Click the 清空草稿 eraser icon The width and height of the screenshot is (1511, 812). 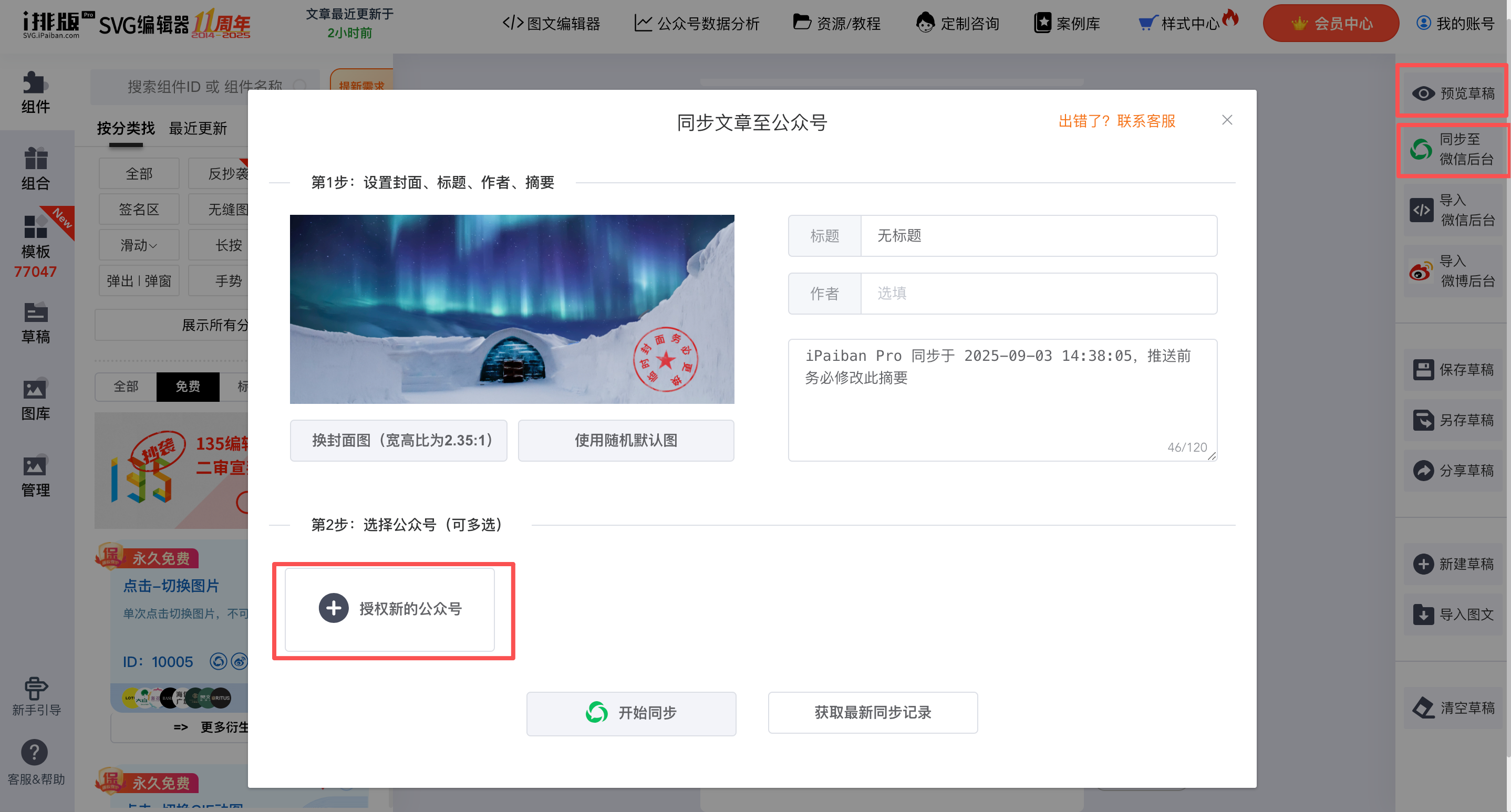tap(1423, 707)
